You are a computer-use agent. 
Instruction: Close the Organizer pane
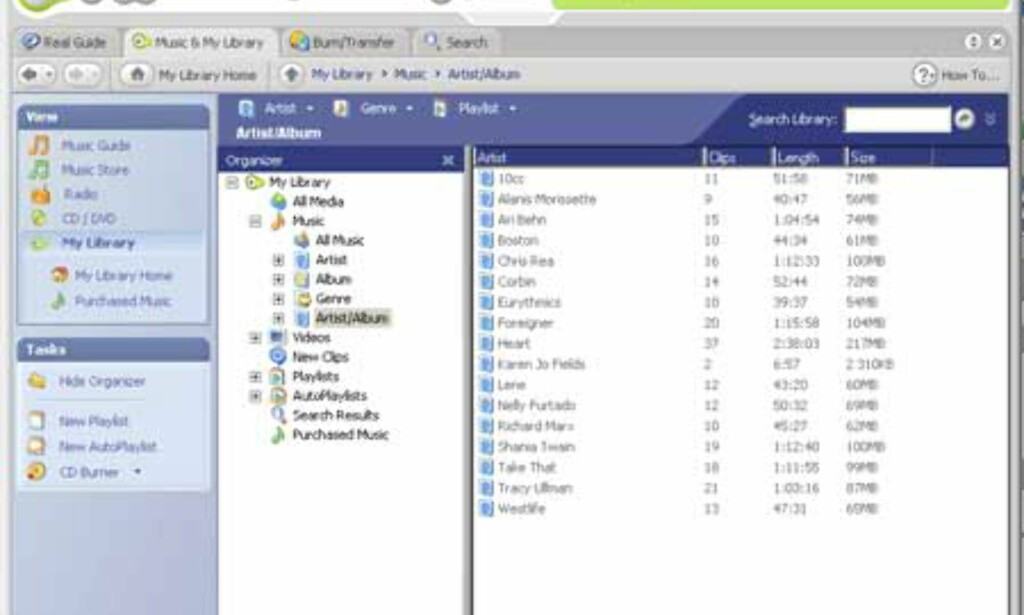[448, 161]
